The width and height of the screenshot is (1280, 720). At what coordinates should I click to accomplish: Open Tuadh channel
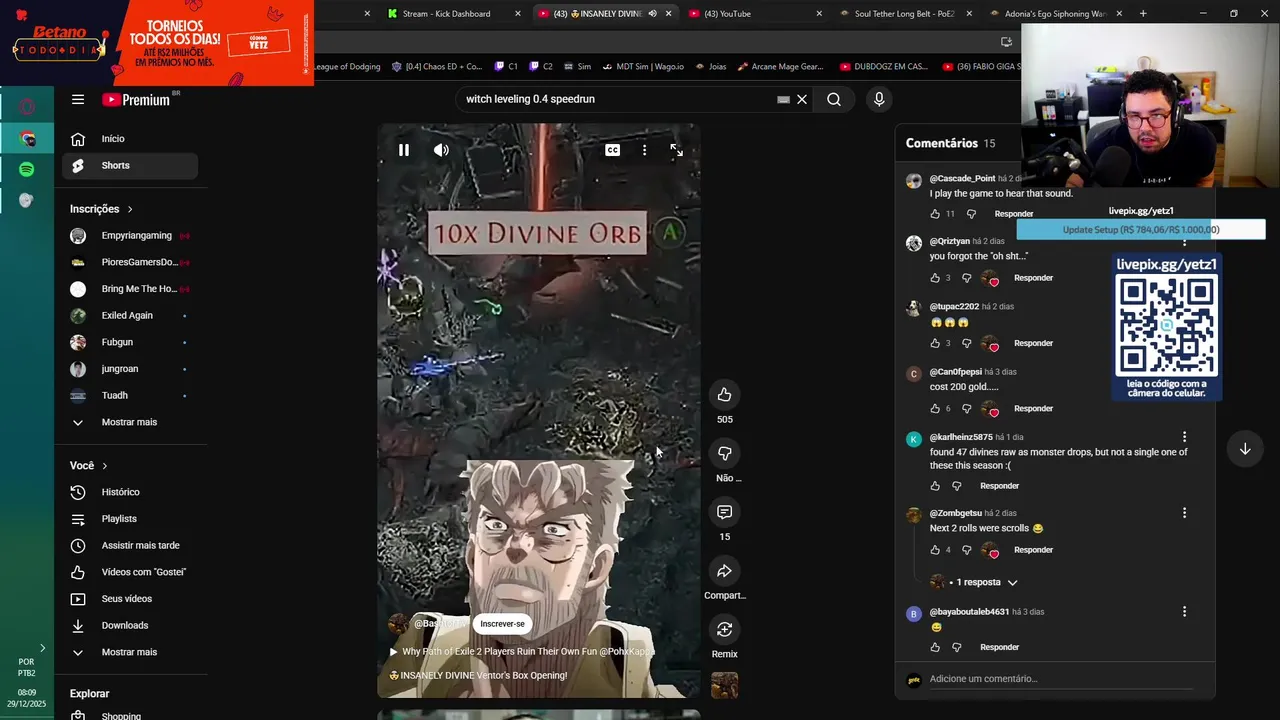tap(130, 396)
